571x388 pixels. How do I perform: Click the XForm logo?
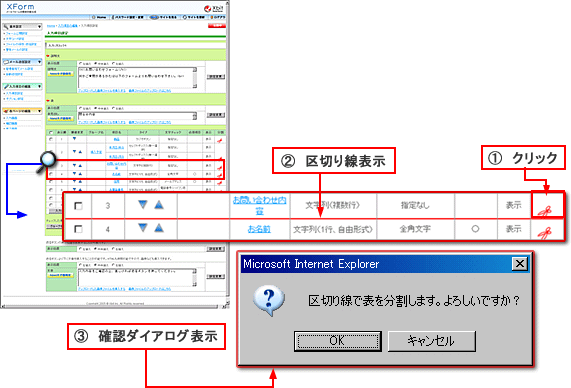20,7
